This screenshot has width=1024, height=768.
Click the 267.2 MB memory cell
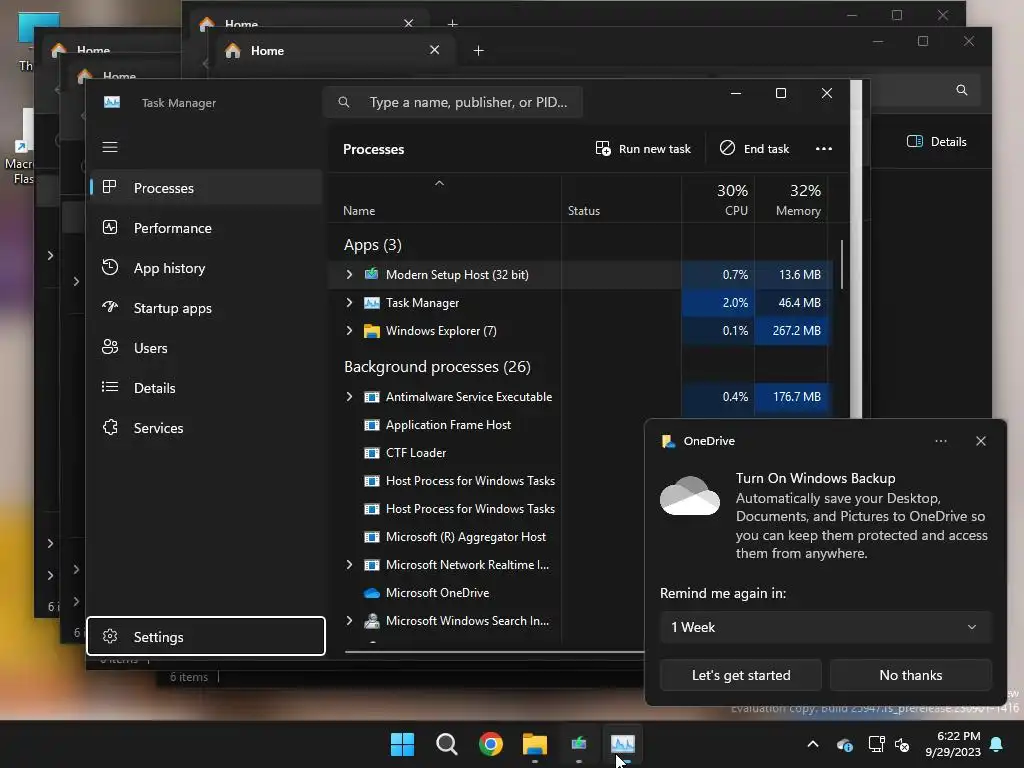(x=792, y=330)
